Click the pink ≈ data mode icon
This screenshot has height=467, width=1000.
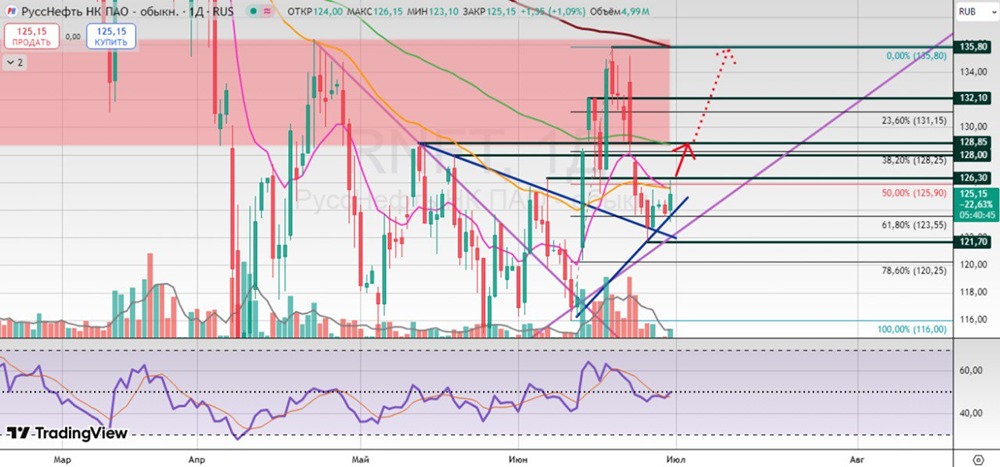point(270,11)
